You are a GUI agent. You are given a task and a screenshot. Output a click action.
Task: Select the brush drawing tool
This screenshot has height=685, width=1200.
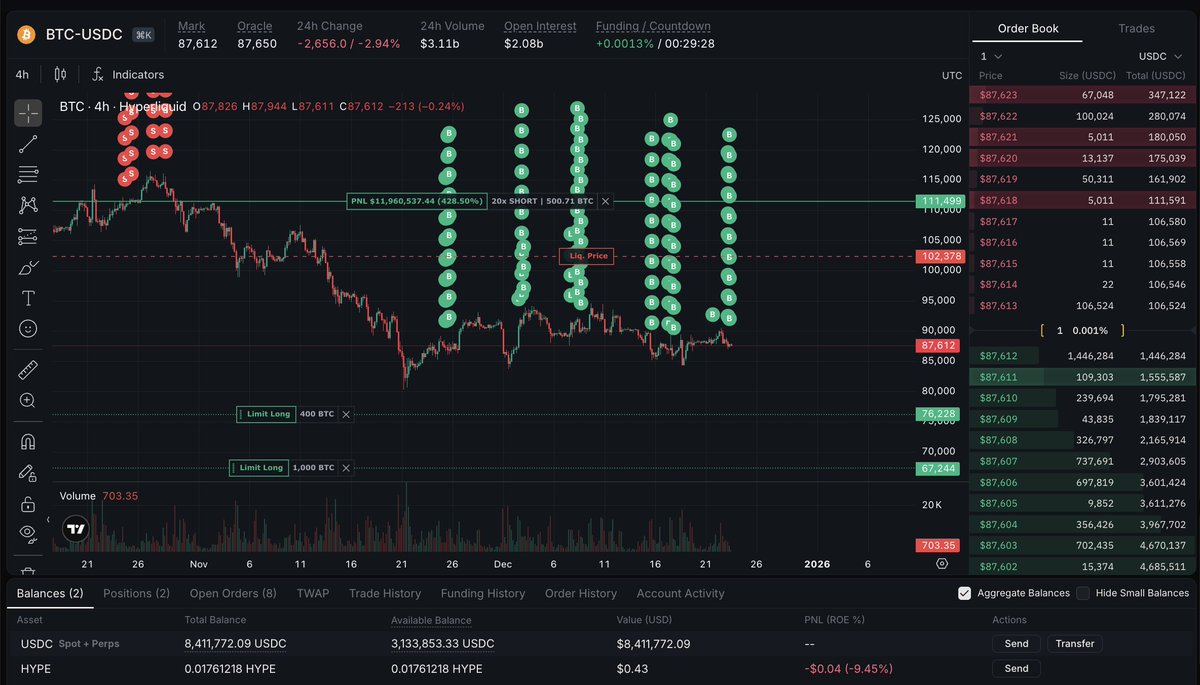(28, 267)
